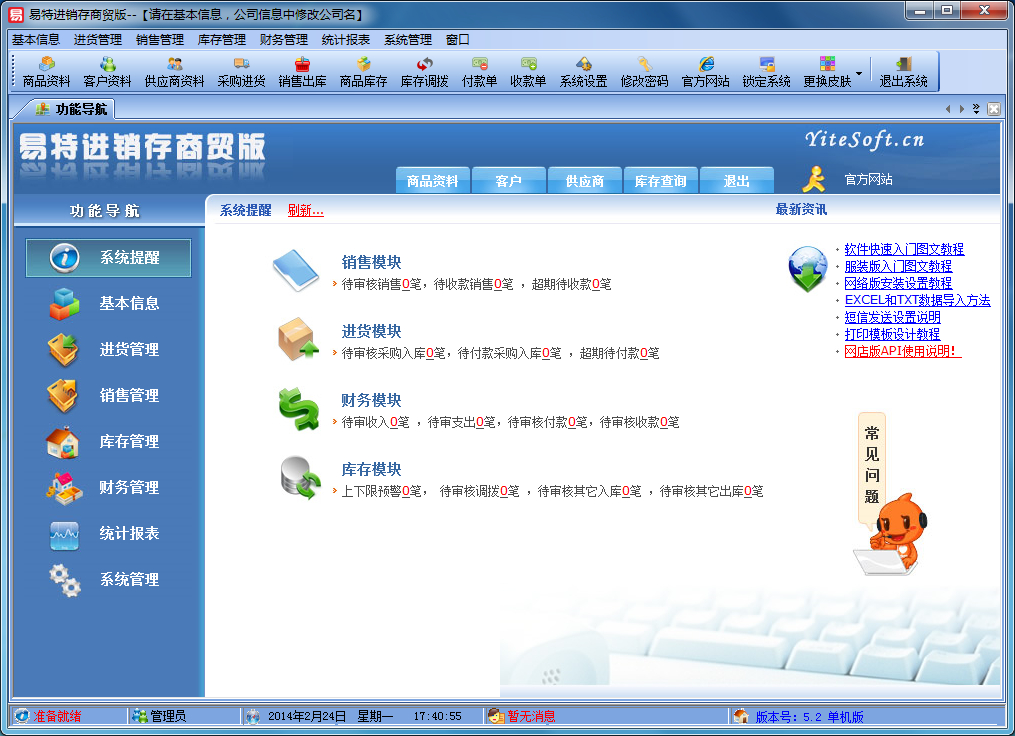Click 暂无消息 in the status bar

(531, 716)
